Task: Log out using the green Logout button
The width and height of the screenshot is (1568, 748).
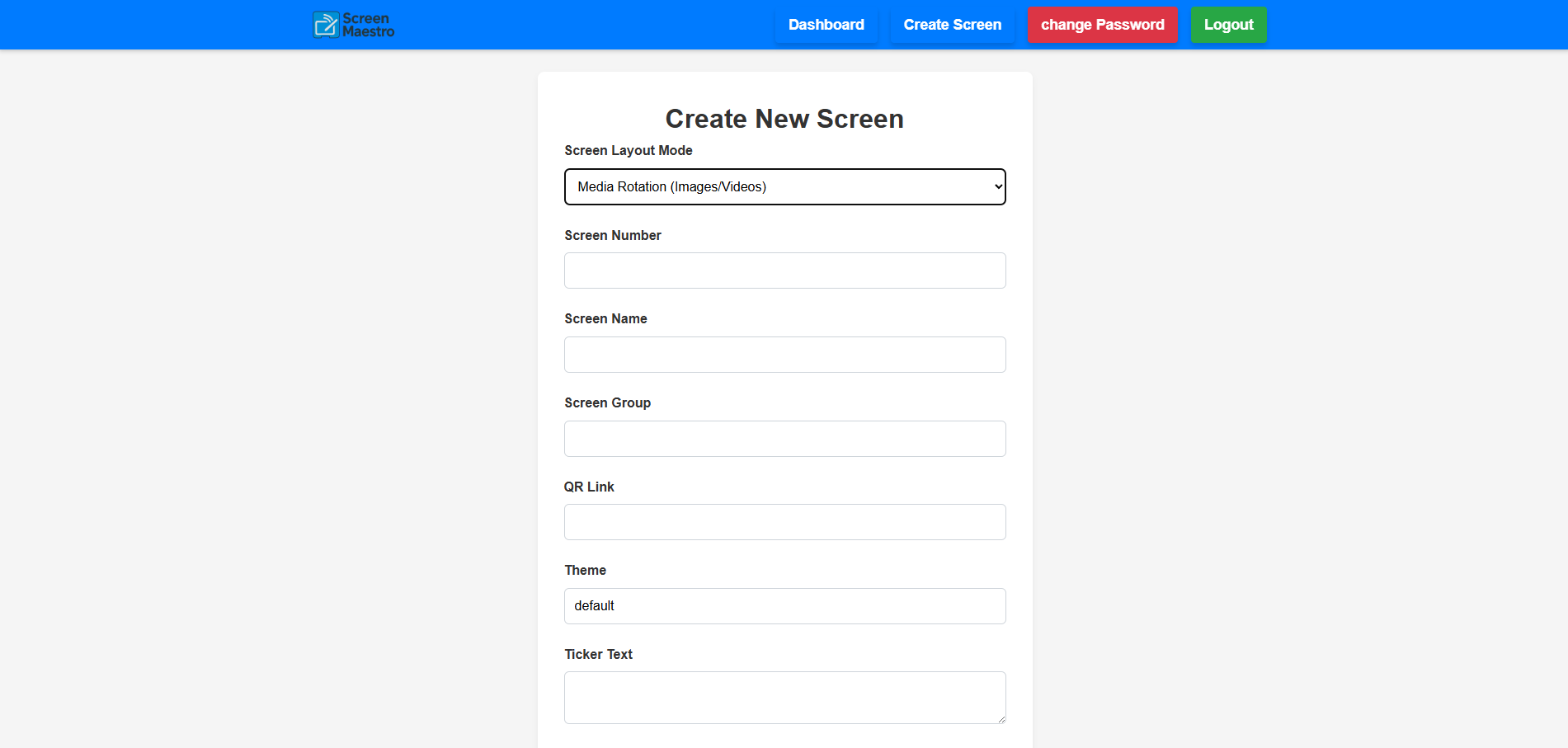Action: [1227, 25]
